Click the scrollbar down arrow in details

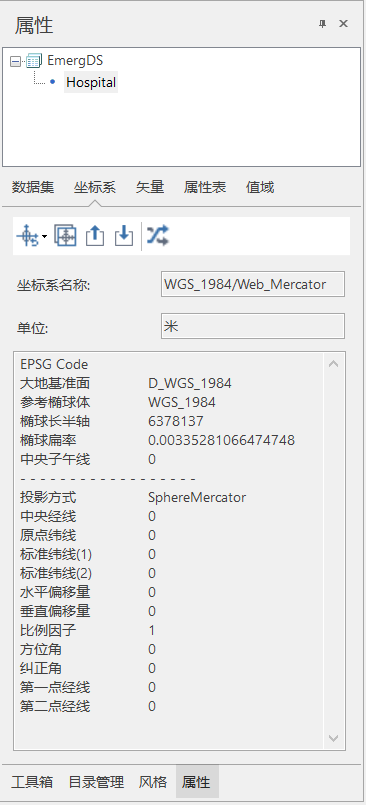[x=334, y=738]
